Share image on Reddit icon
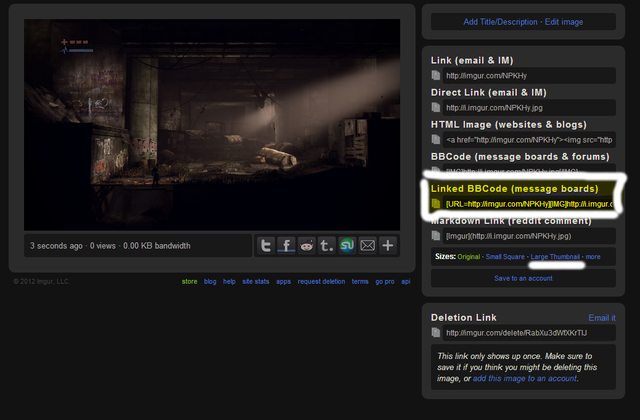The image size is (640, 420). click(307, 246)
